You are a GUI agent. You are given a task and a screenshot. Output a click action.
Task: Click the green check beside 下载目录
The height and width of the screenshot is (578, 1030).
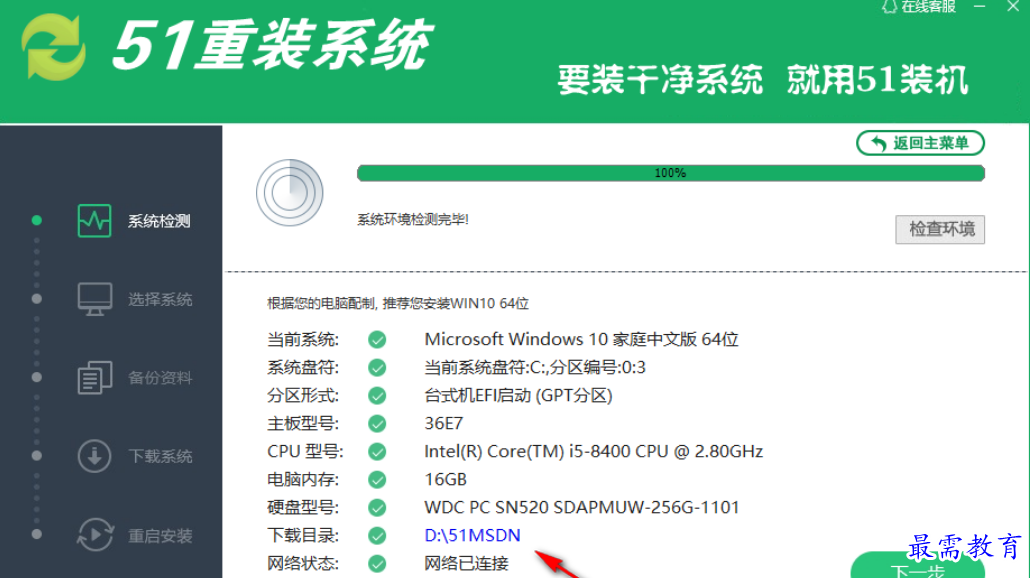click(377, 536)
